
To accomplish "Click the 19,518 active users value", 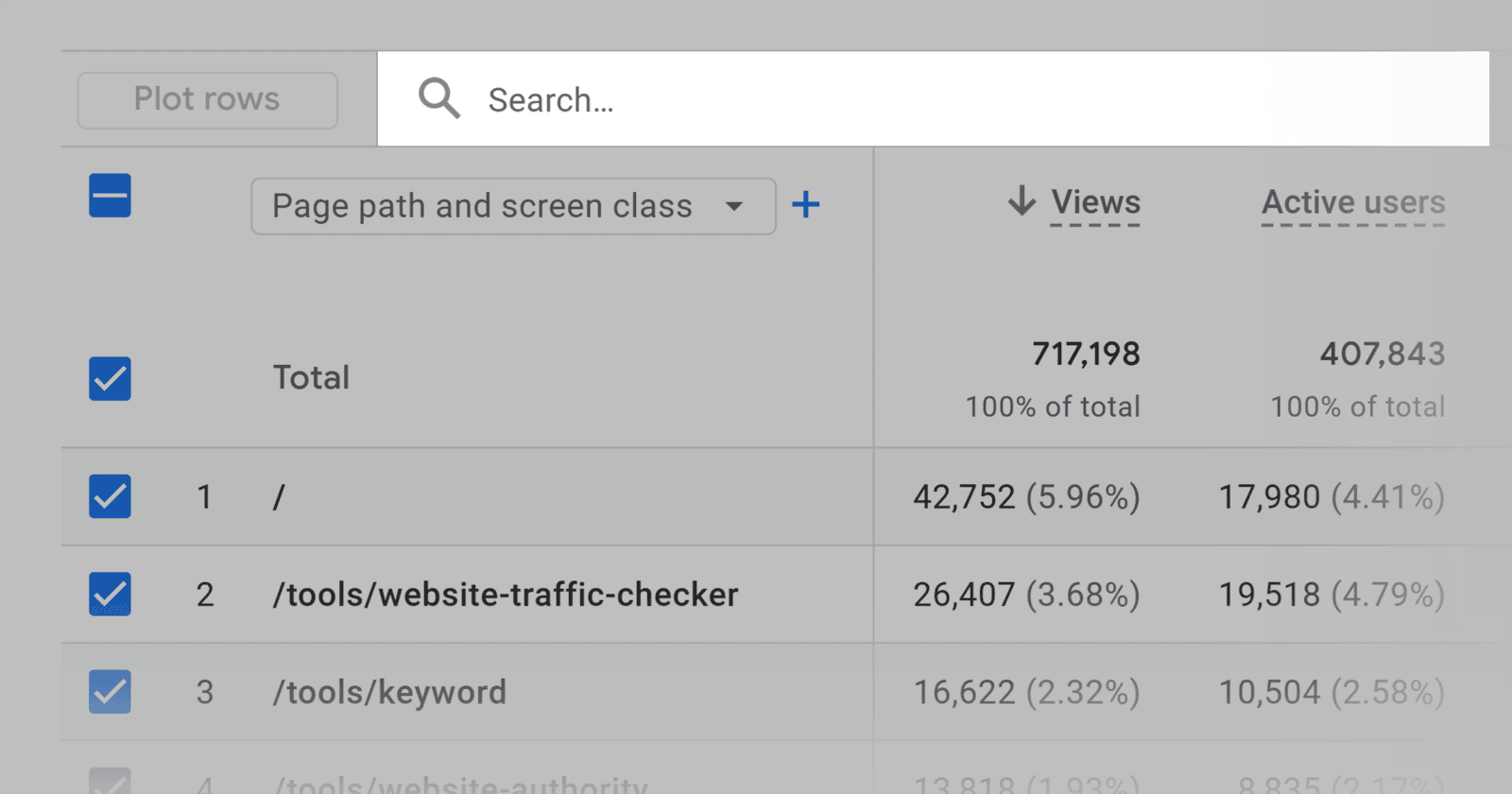I will (x=1269, y=595).
